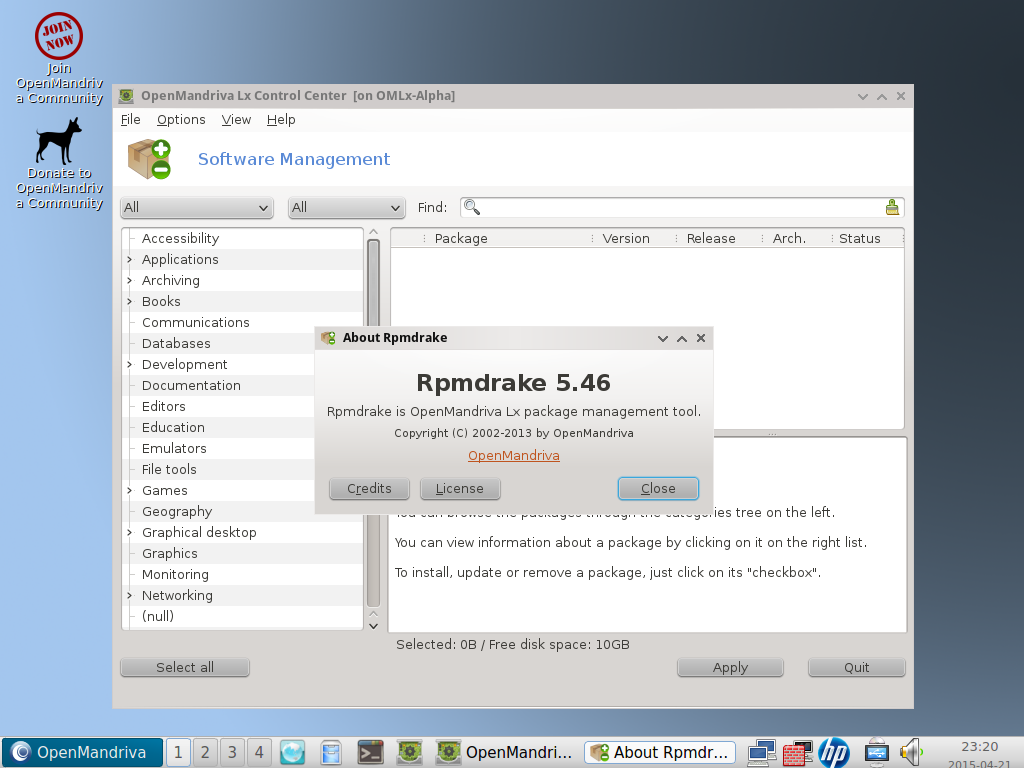Image resolution: width=1024 pixels, height=768 pixels.
Task: Launch the terminal from the taskbar
Action: coord(371,752)
